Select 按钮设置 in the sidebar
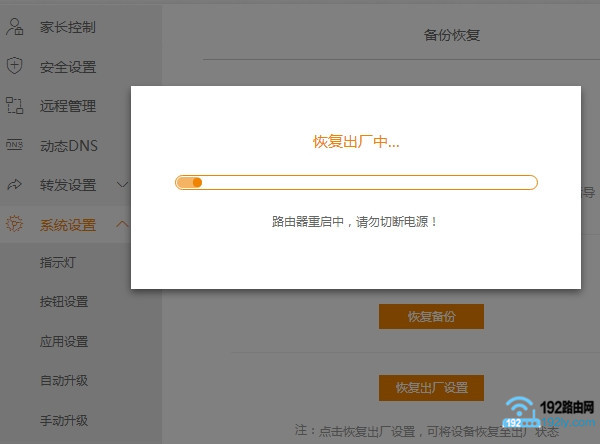Screen dimensions: 600x444 click(64, 302)
